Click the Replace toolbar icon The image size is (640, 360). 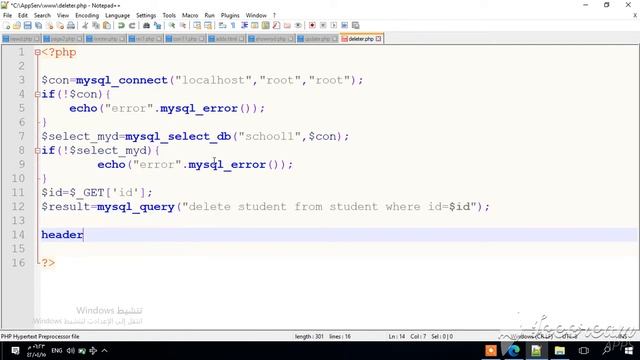coord(157,25)
